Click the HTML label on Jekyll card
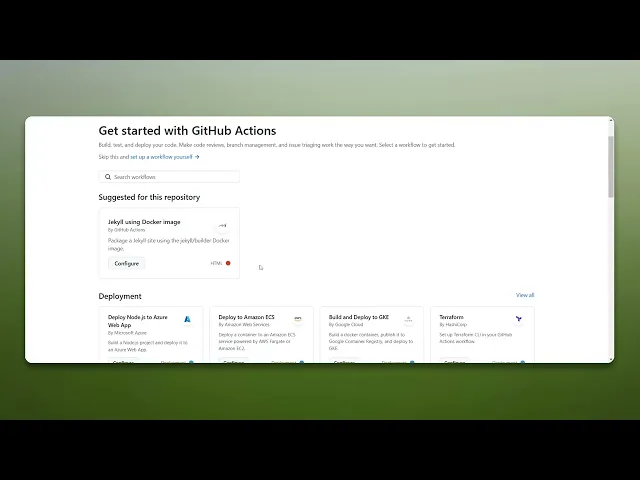The height and width of the screenshot is (480, 640). point(216,263)
